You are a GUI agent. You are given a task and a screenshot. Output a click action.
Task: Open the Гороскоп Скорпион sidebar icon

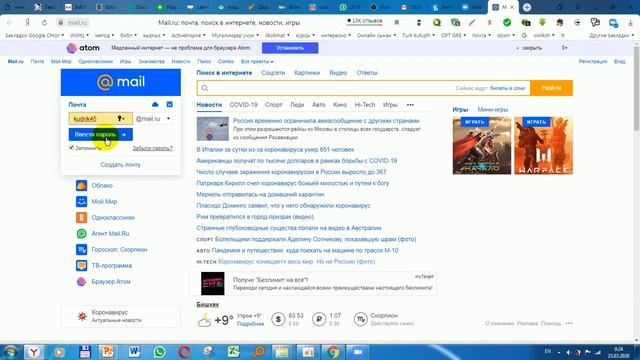pyautogui.click(x=81, y=249)
